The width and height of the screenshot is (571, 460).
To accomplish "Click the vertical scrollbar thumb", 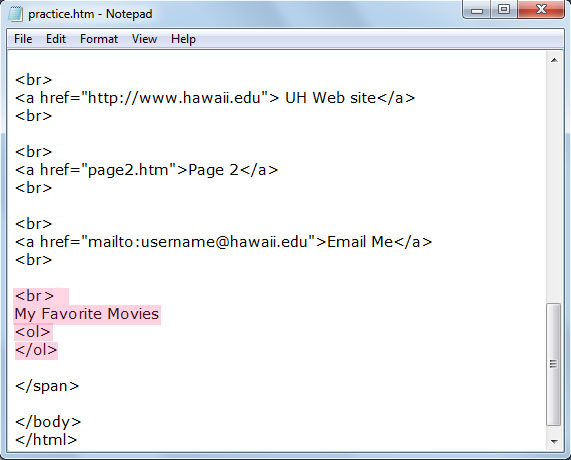I will click(554, 364).
